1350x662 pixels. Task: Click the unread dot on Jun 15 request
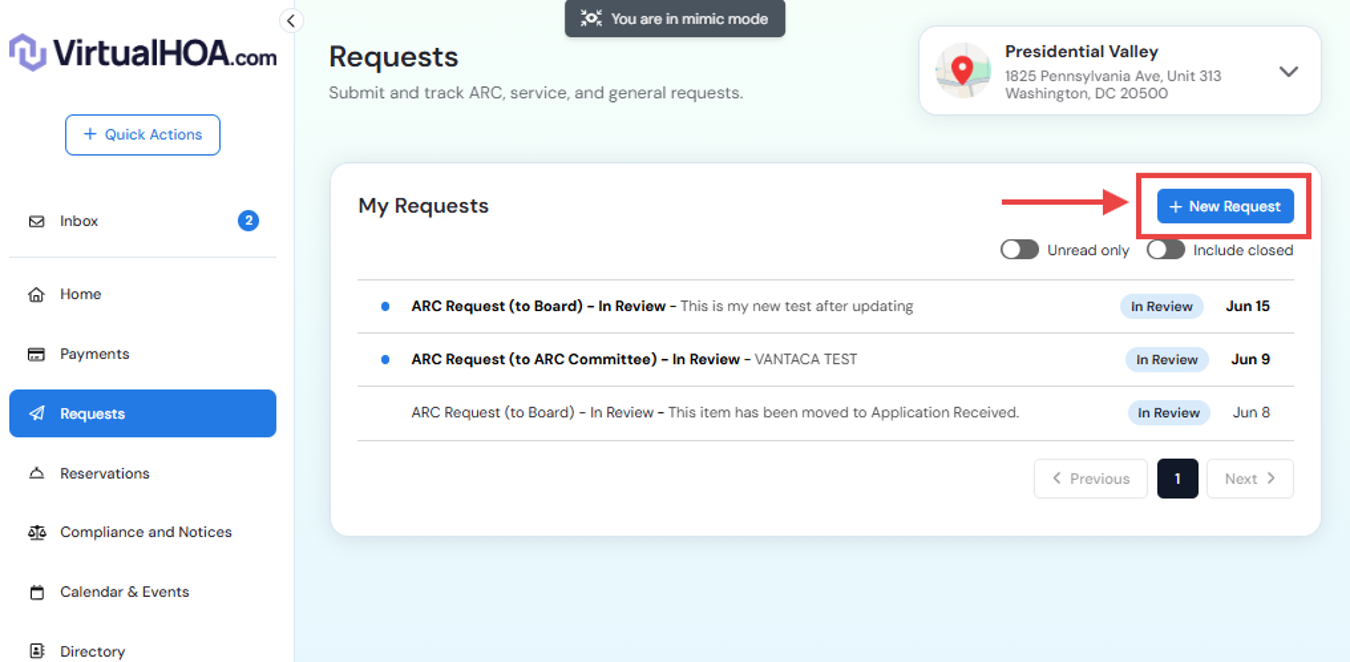(385, 307)
